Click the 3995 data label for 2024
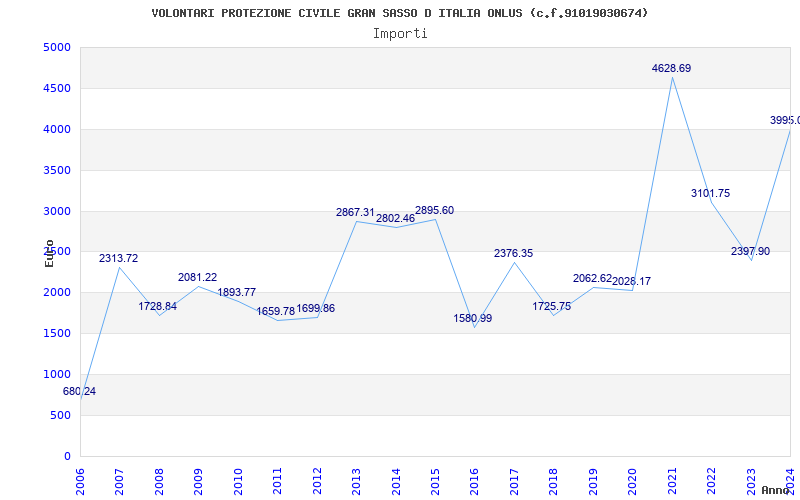The width and height of the screenshot is (800, 500). click(x=785, y=120)
